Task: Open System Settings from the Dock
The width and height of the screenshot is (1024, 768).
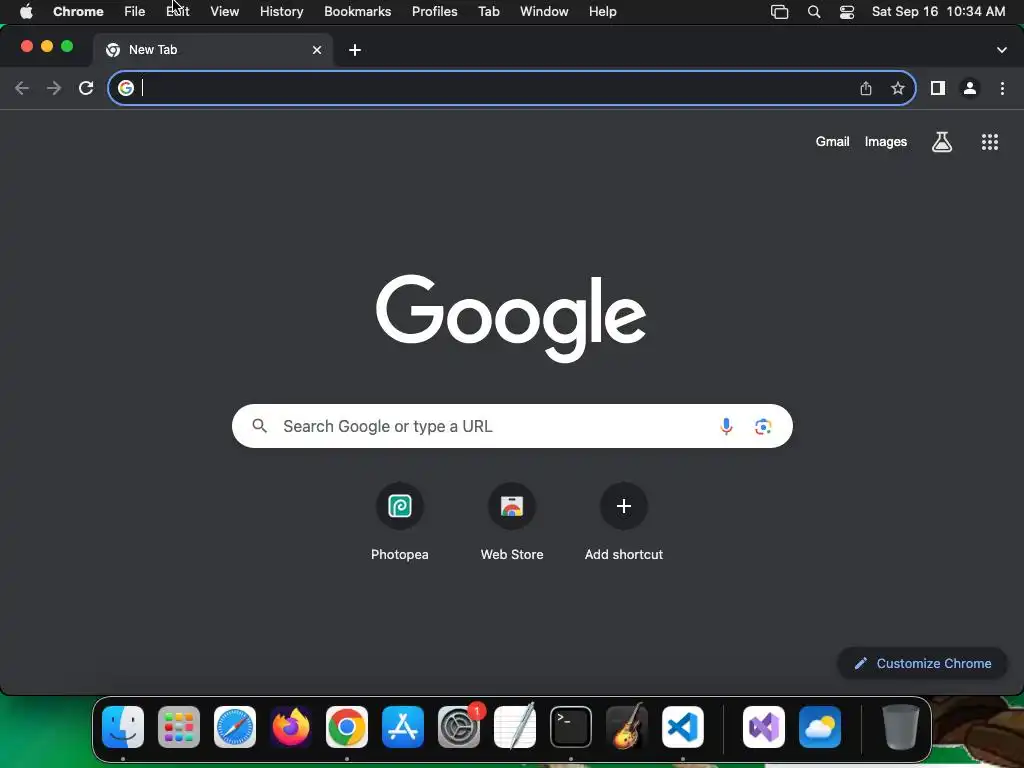Action: pyautogui.click(x=458, y=727)
